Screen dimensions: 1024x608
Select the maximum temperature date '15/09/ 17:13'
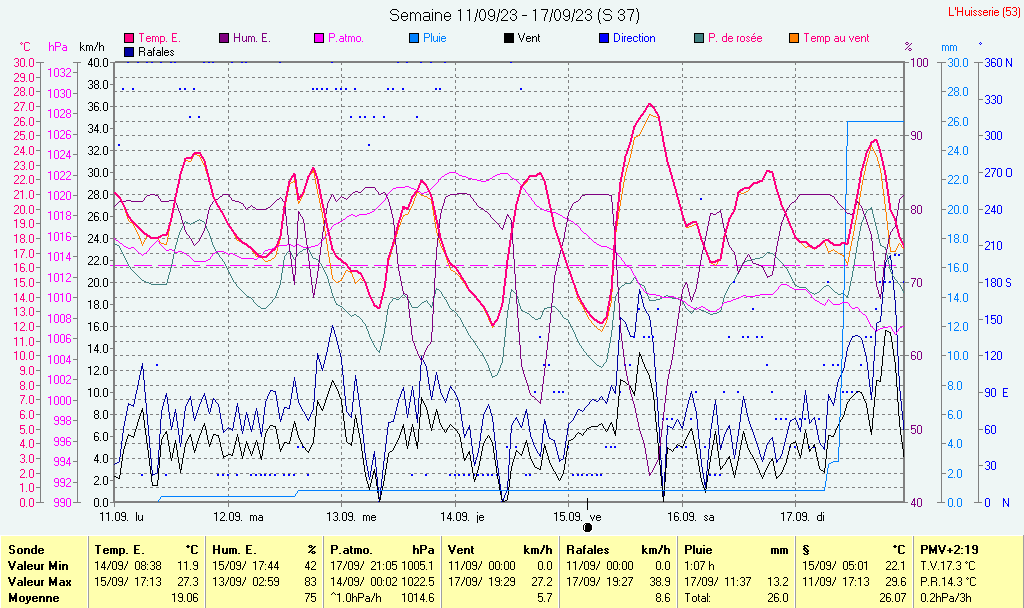click(128, 582)
